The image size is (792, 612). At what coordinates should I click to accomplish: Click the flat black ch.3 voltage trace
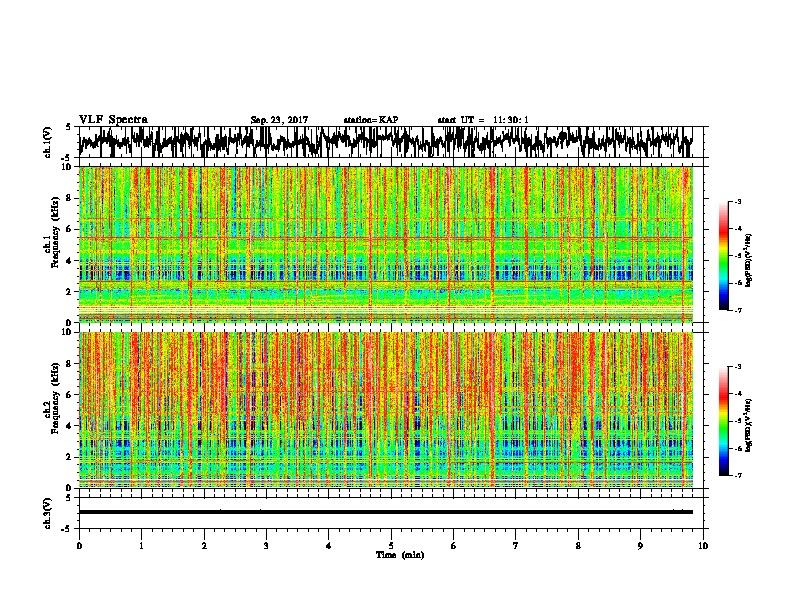(386, 512)
